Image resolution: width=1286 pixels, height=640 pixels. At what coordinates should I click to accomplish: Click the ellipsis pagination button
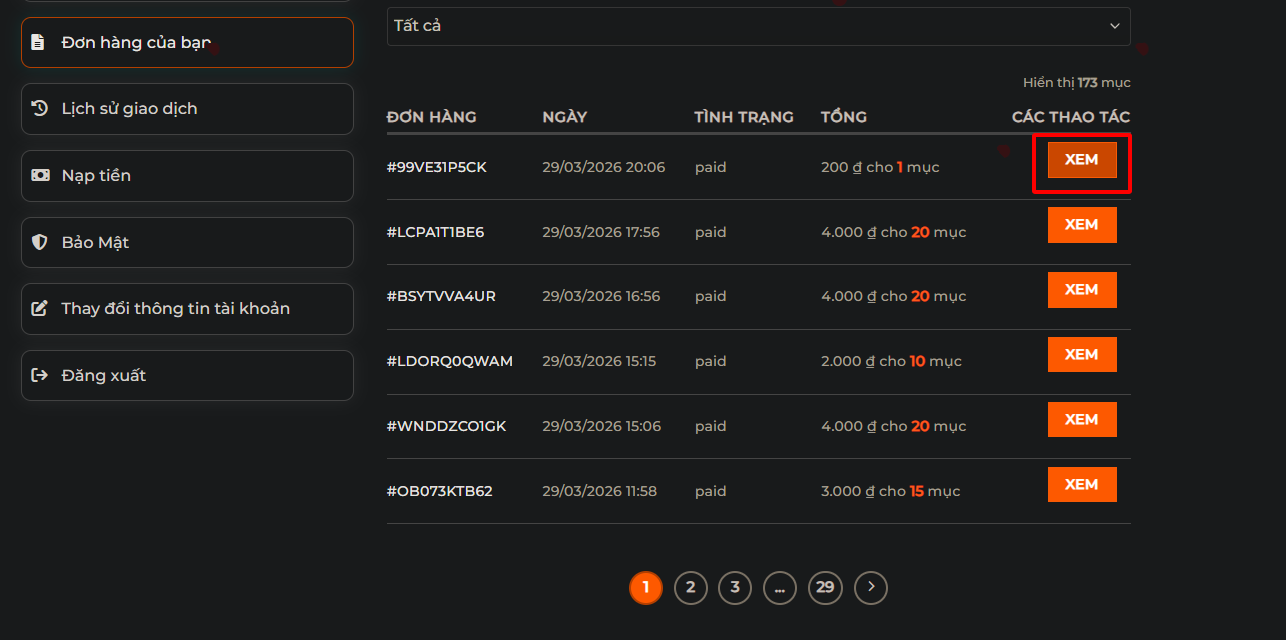[779, 587]
